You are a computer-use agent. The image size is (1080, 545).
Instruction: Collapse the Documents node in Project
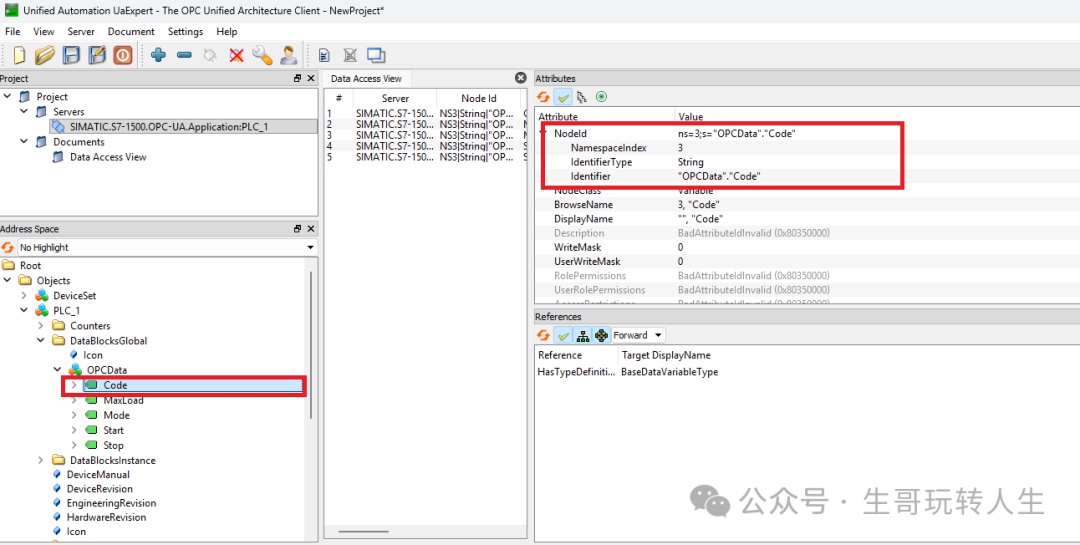24,142
